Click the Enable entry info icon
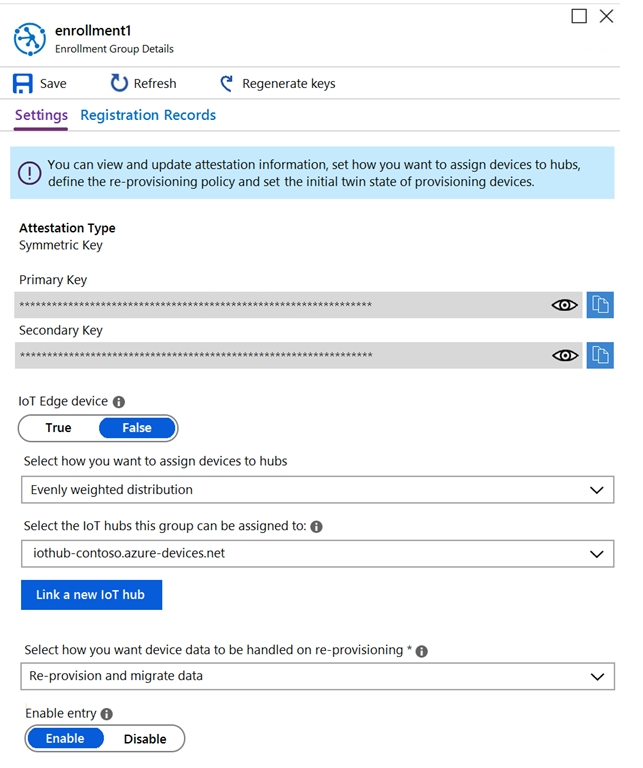The image size is (643, 768). 106,714
